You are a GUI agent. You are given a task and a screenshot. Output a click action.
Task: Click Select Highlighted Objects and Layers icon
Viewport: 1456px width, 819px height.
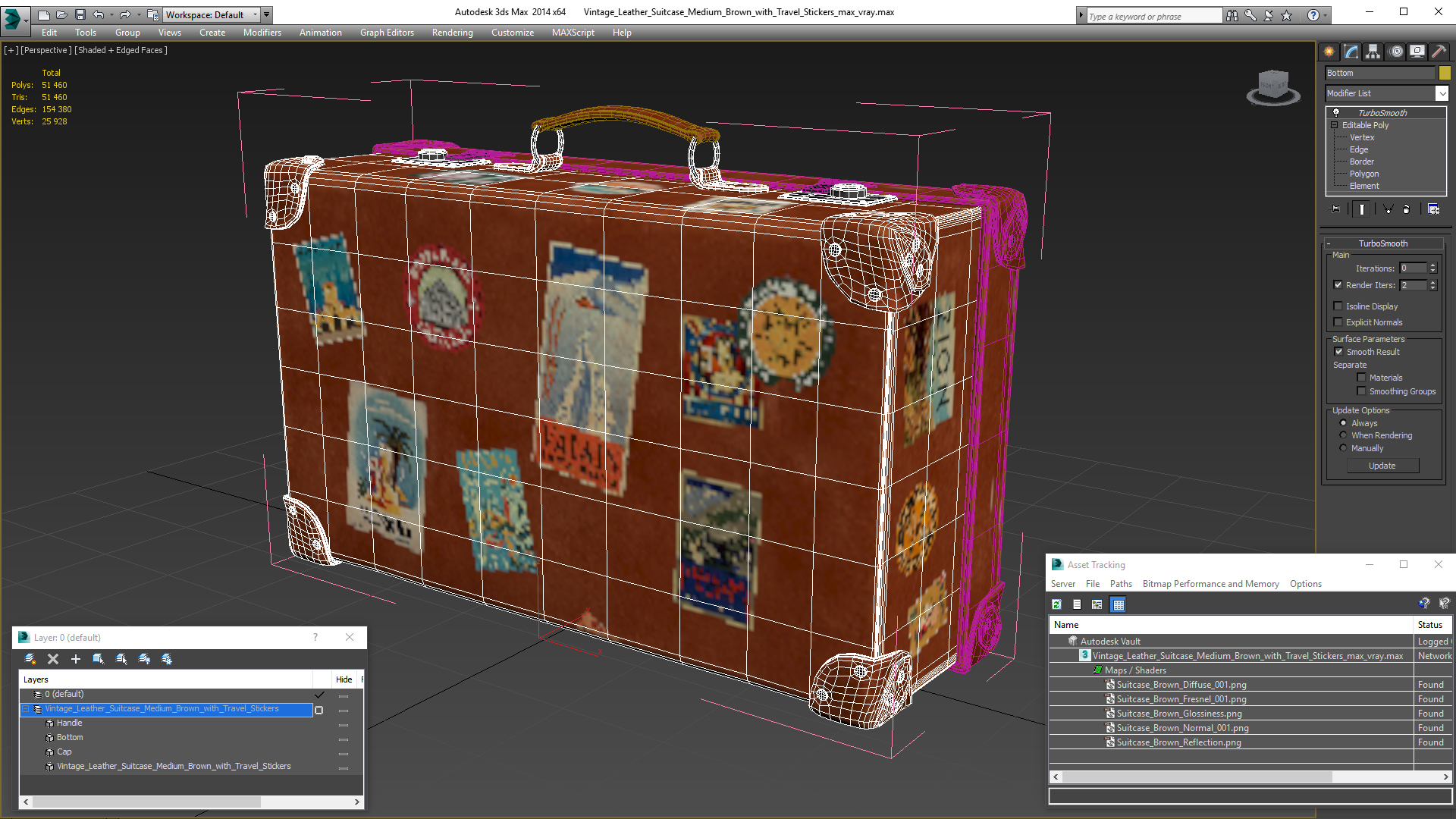(99, 659)
